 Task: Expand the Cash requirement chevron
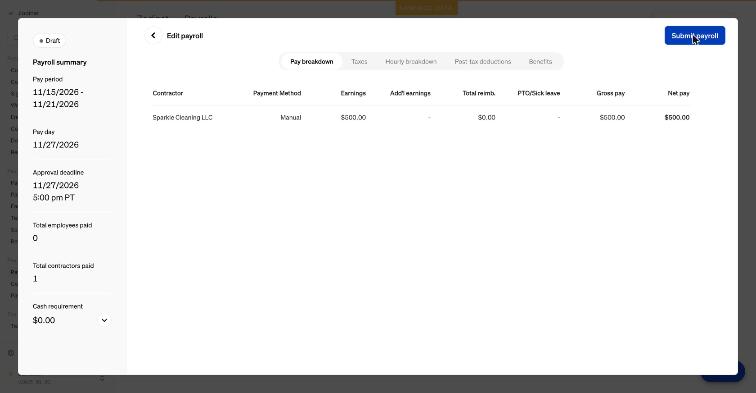(x=104, y=320)
